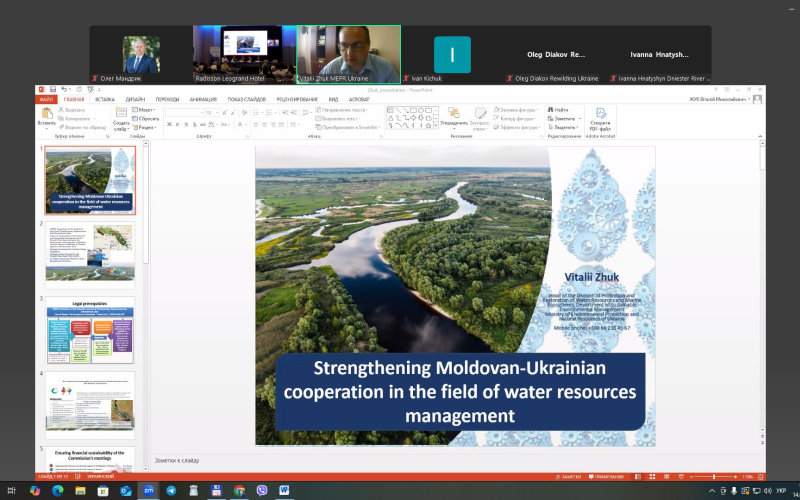Open the ДИЗАЙН (Design) tab
Viewport: 800px width, 500px height.
pos(135,99)
